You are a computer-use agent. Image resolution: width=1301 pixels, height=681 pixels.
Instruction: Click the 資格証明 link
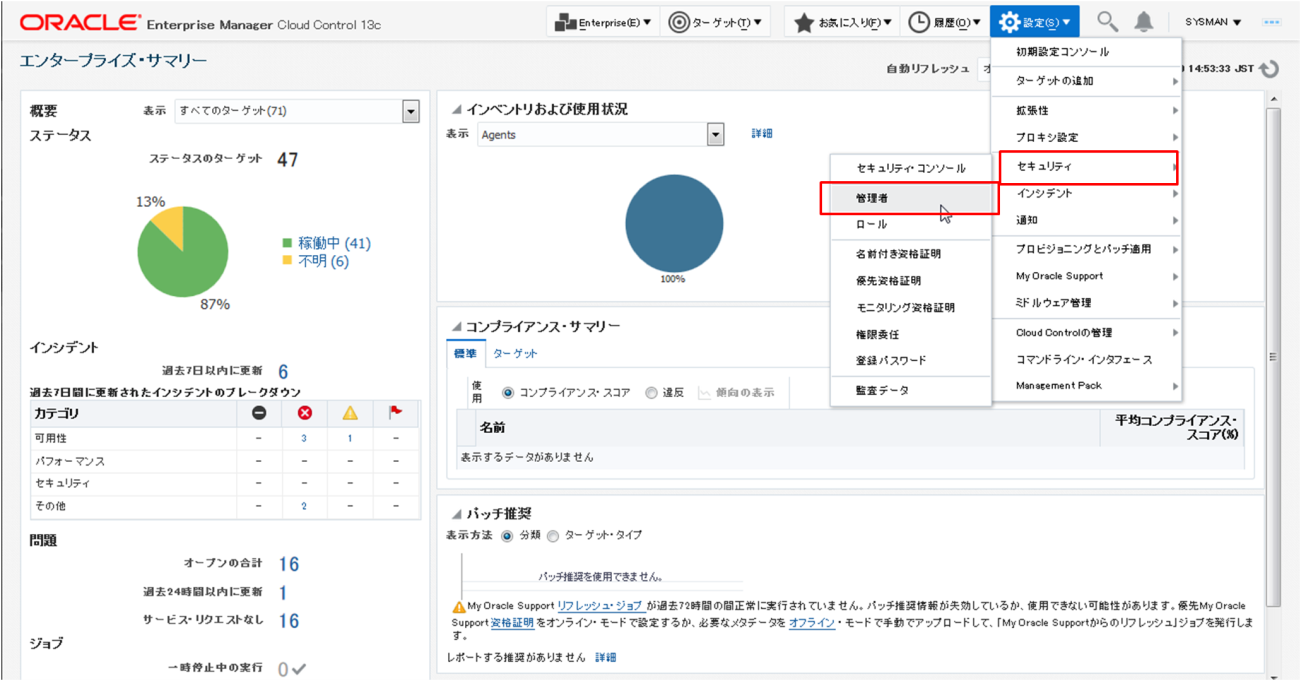[x=512, y=622]
